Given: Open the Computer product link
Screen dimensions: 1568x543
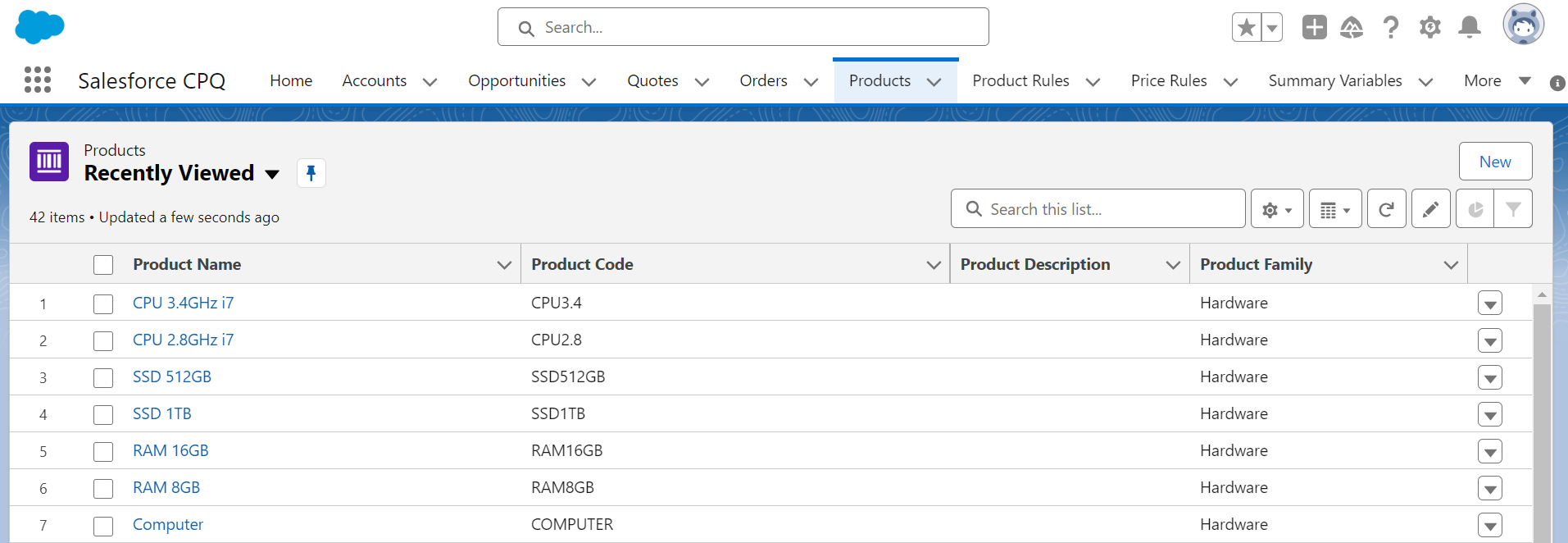Looking at the screenshot, I should [x=168, y=525].
